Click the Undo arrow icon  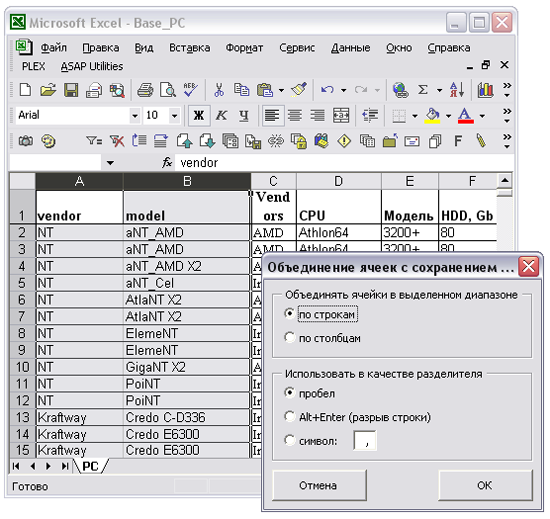[x=328, y=90]
